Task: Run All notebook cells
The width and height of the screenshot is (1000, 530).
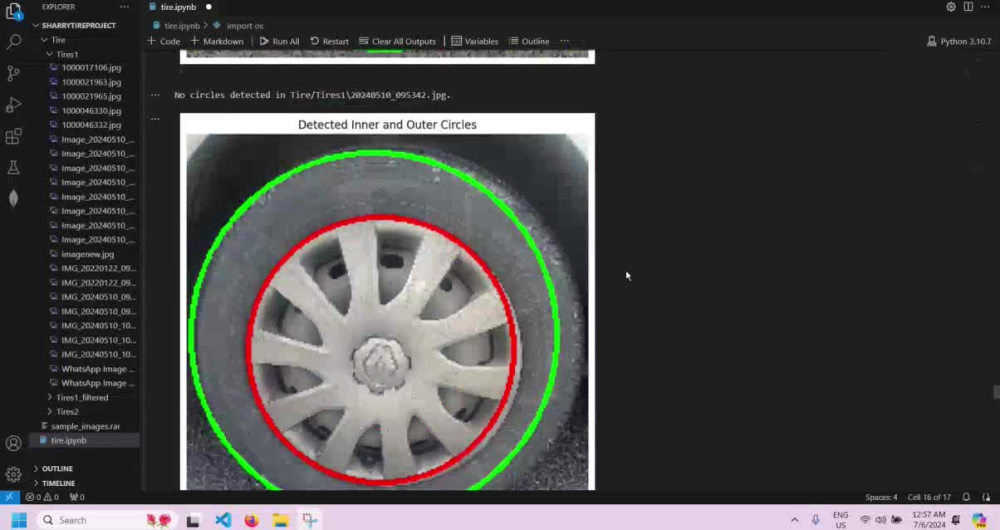Action: (279, 41)
